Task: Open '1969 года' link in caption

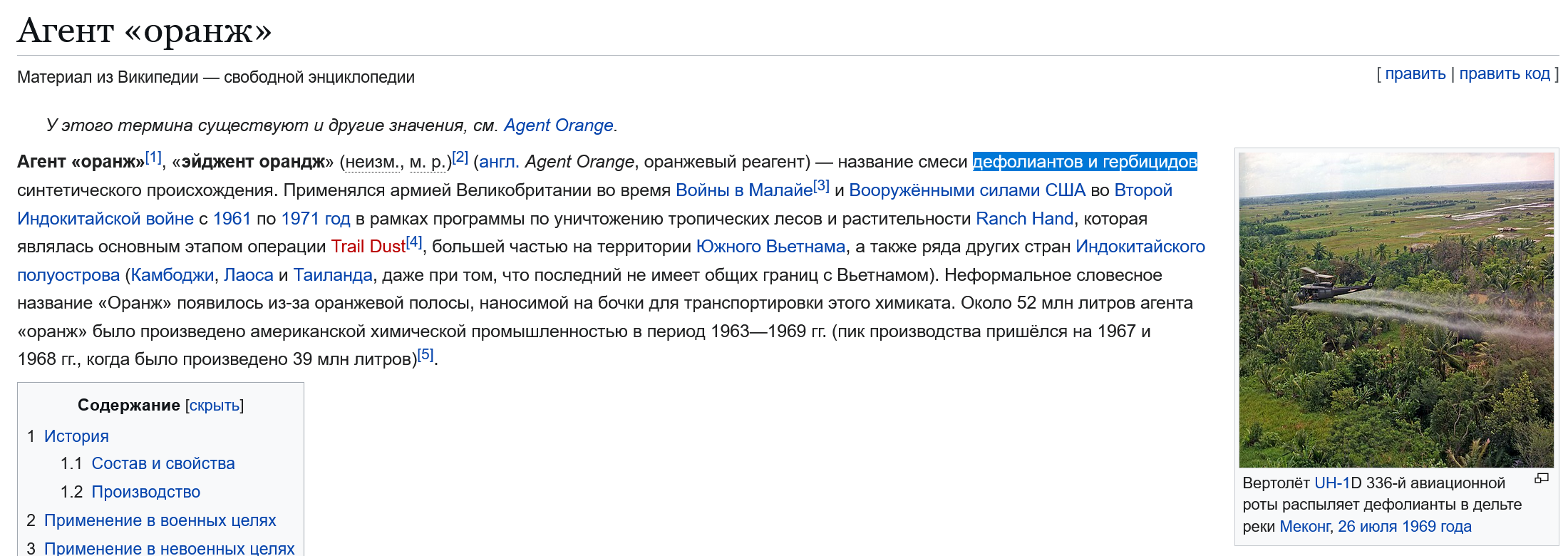Action: point(1436,527)
